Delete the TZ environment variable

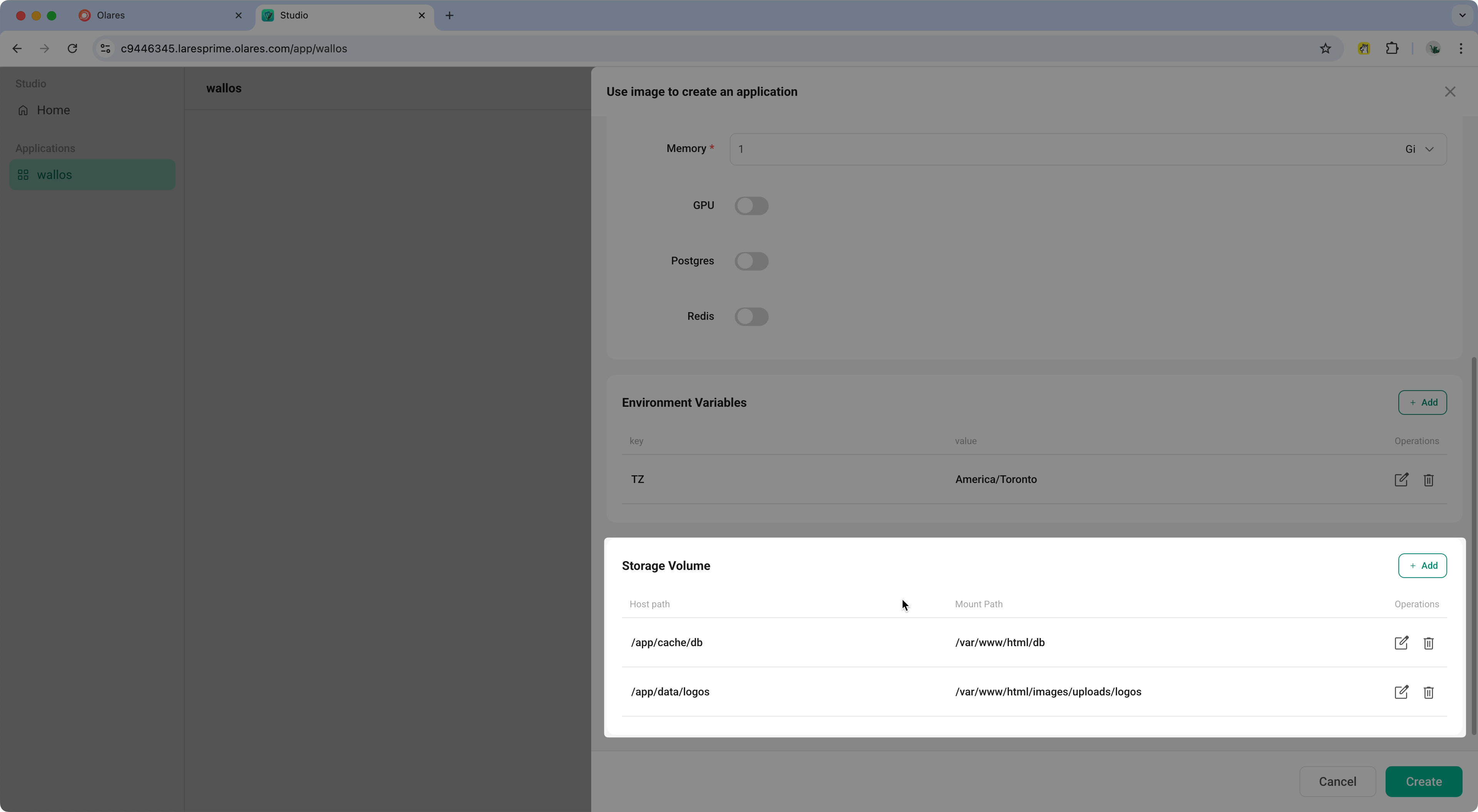point(1429,480)
